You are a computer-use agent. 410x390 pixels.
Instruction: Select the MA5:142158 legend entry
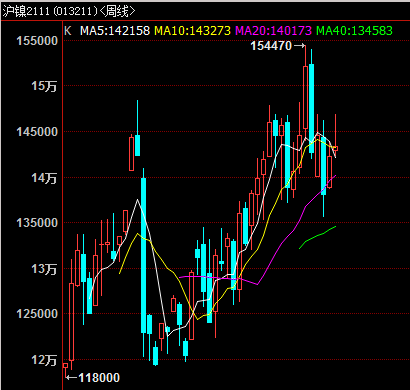tap(115, 31)
